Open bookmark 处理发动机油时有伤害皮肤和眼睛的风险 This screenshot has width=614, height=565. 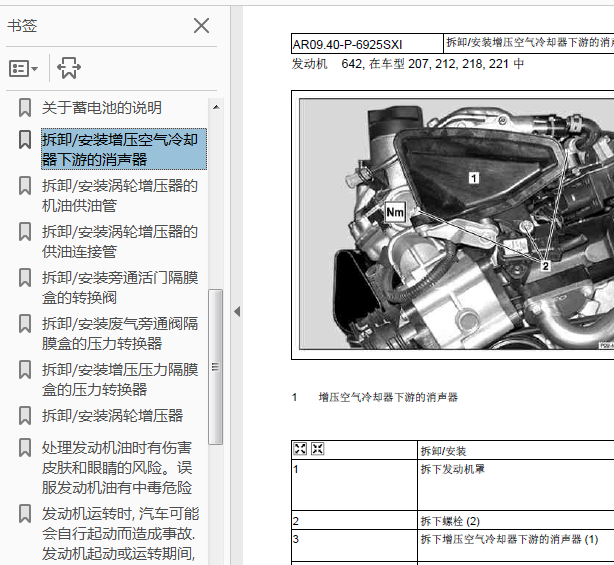click(117, 468)
